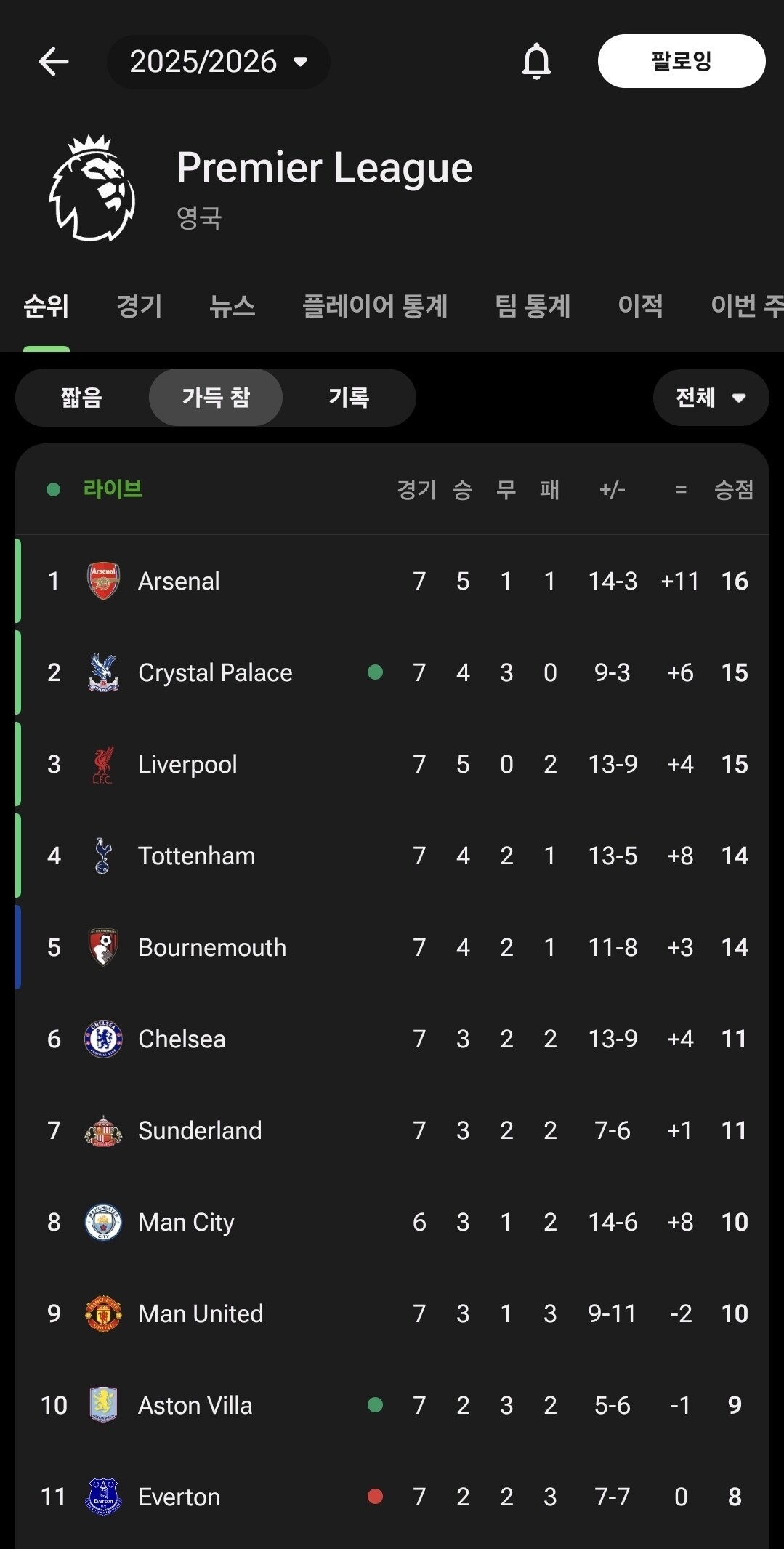Go to the 이적 tab
Image resolution: width=784 pixels, height=1549 pixels.
(x=640, y=306)
